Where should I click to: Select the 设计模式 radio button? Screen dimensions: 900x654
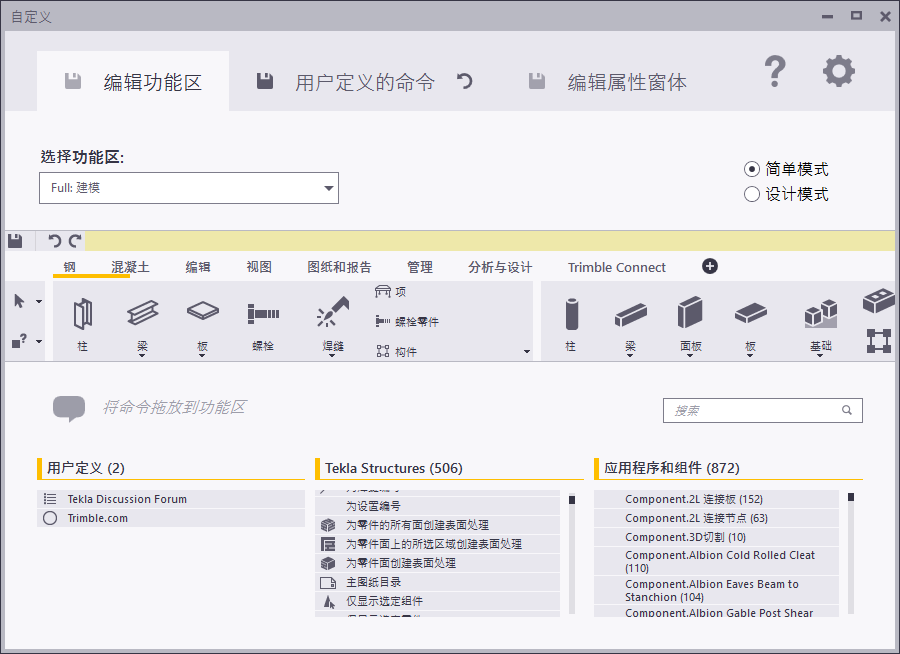tap(752, 194)
